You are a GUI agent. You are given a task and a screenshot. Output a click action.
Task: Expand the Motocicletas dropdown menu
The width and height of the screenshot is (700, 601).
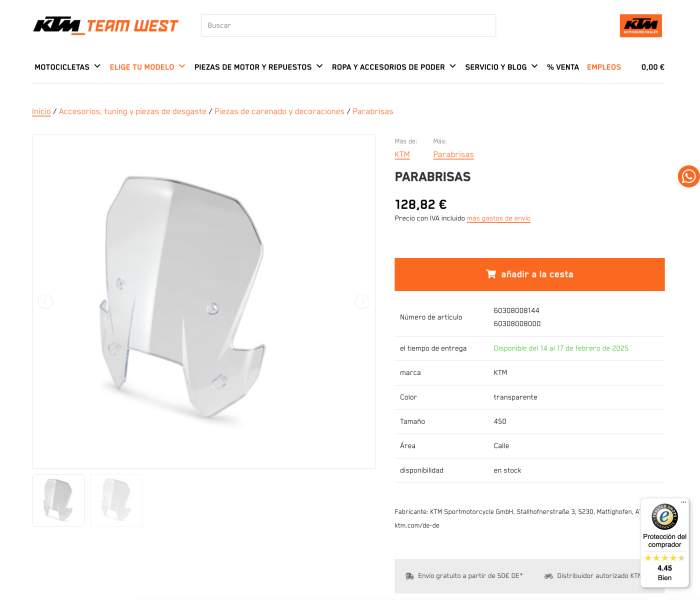67,67
